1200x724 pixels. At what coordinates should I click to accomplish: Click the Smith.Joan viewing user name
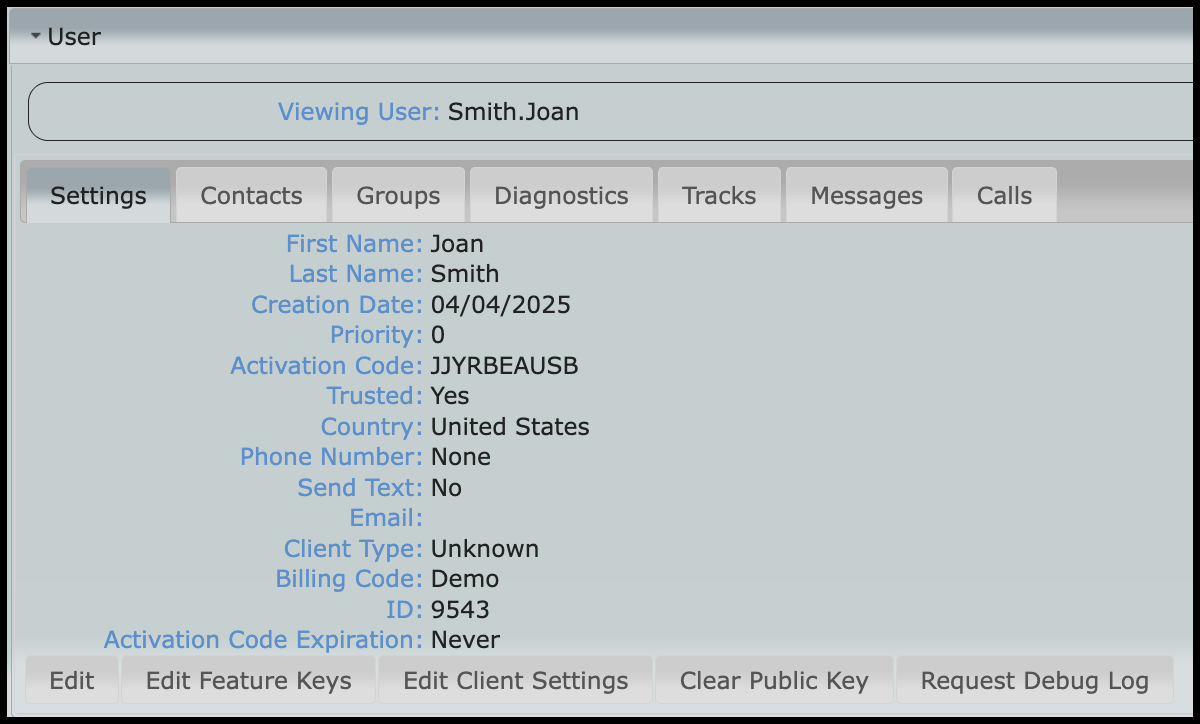pyautogui.click(x=513, y=111)
